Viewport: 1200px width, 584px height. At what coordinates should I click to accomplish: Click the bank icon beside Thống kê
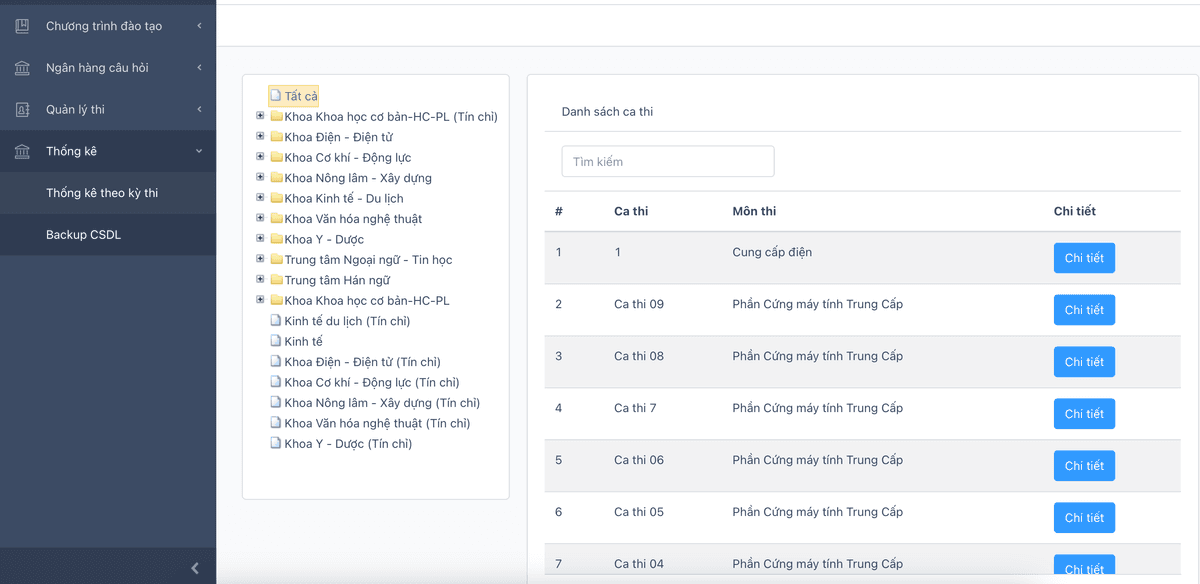coord(22,152)
